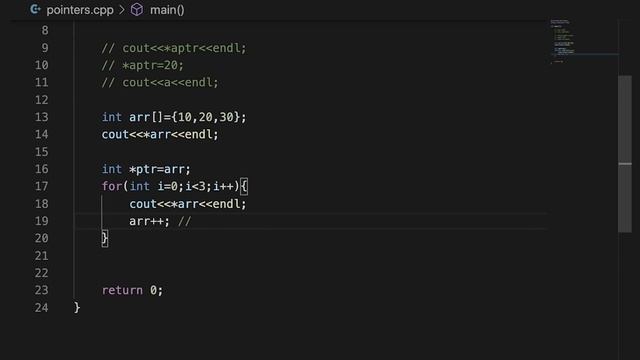This screenshot has height=360, width=640.
Task: Click line number 13 in gutter
Action: click(42, 117)
